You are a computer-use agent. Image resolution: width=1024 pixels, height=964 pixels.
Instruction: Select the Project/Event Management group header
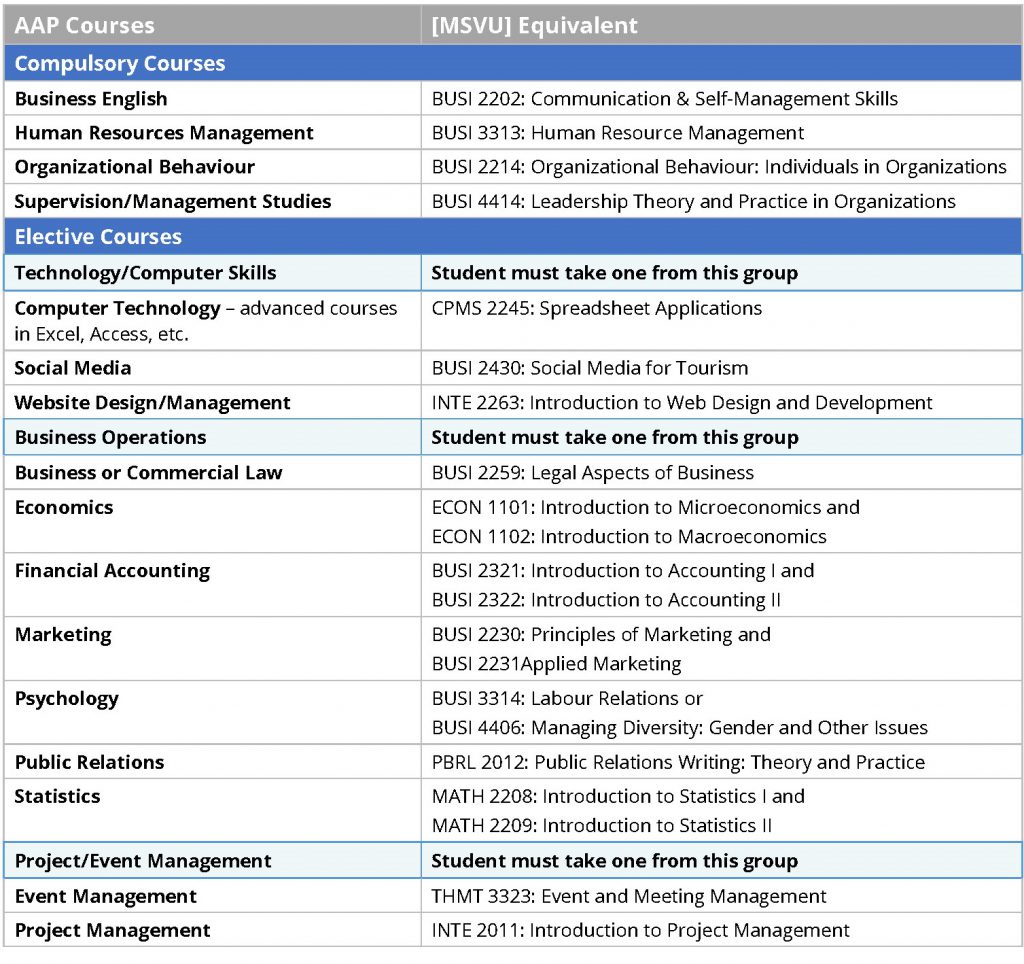[x=143, y=861]
